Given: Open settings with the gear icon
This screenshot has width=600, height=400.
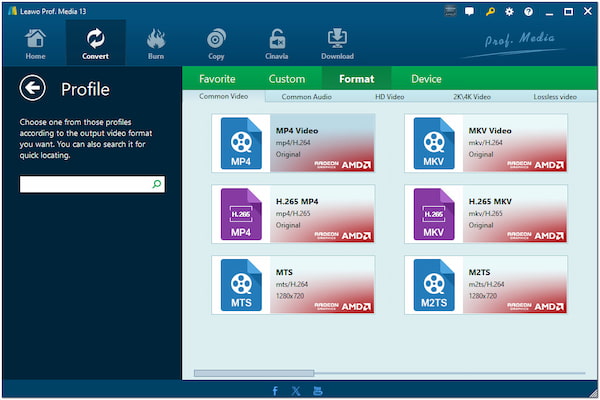Looking at the screenshot, I should coord(509,12).
